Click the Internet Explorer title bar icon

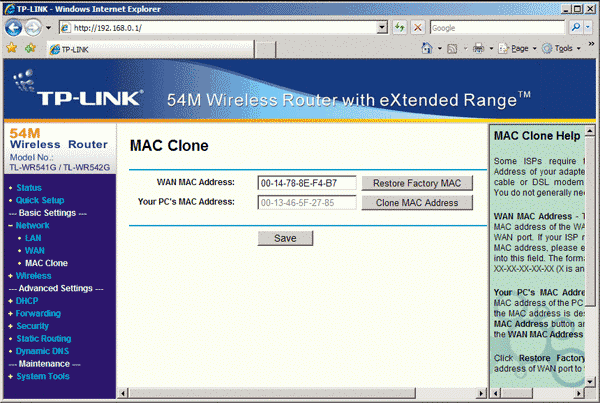(x=10, y=8)
